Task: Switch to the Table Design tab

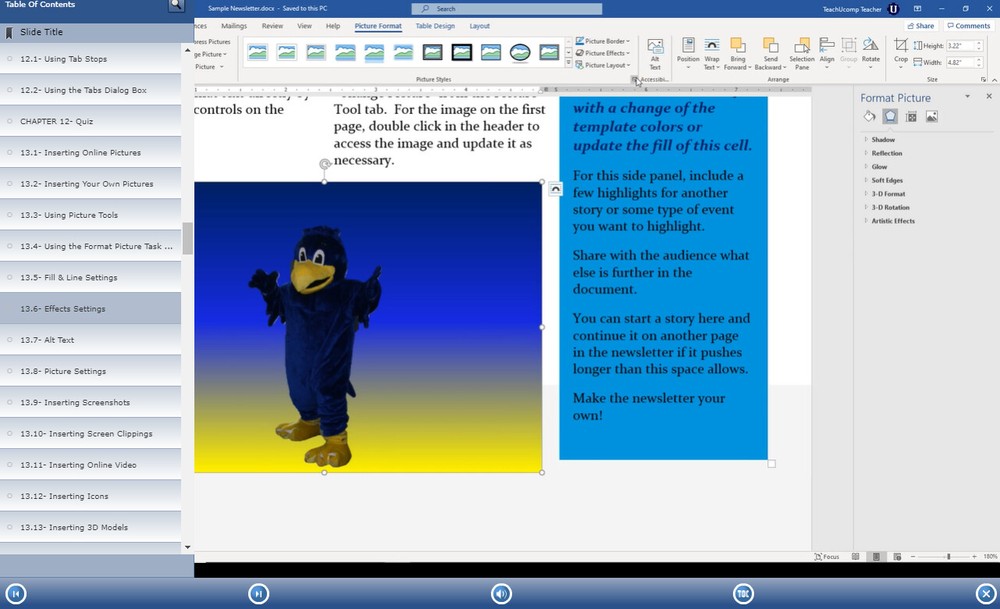Action: click(436, 26)
